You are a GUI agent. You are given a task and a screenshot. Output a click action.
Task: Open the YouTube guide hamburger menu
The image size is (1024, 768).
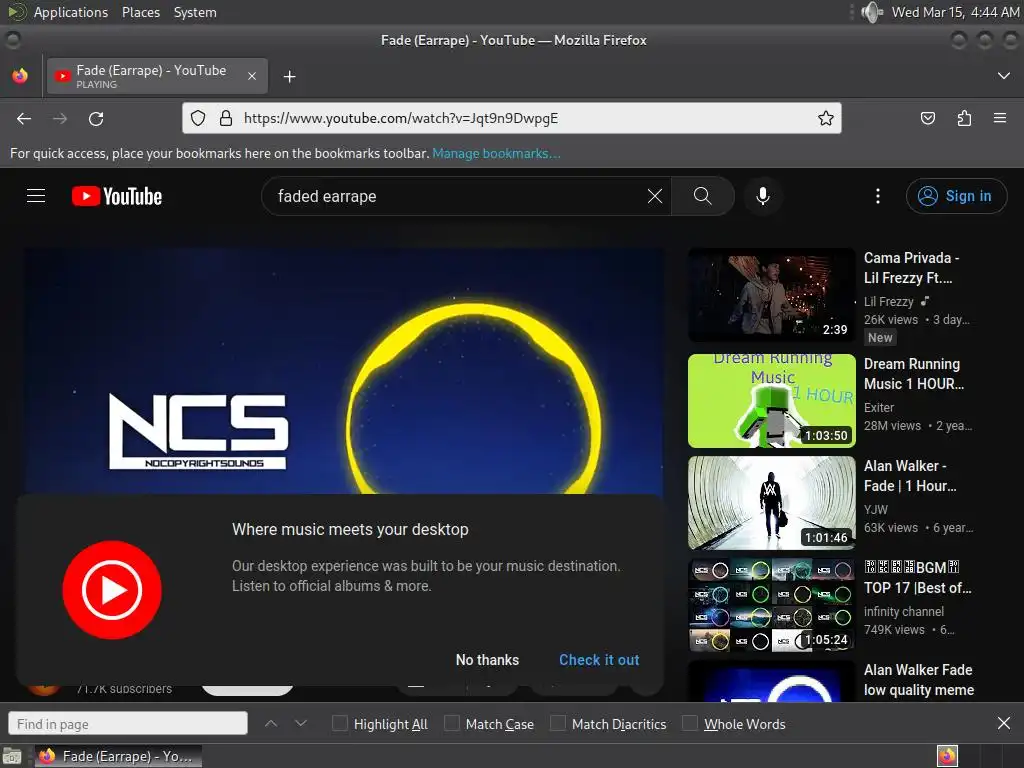(x=36, y=196)
